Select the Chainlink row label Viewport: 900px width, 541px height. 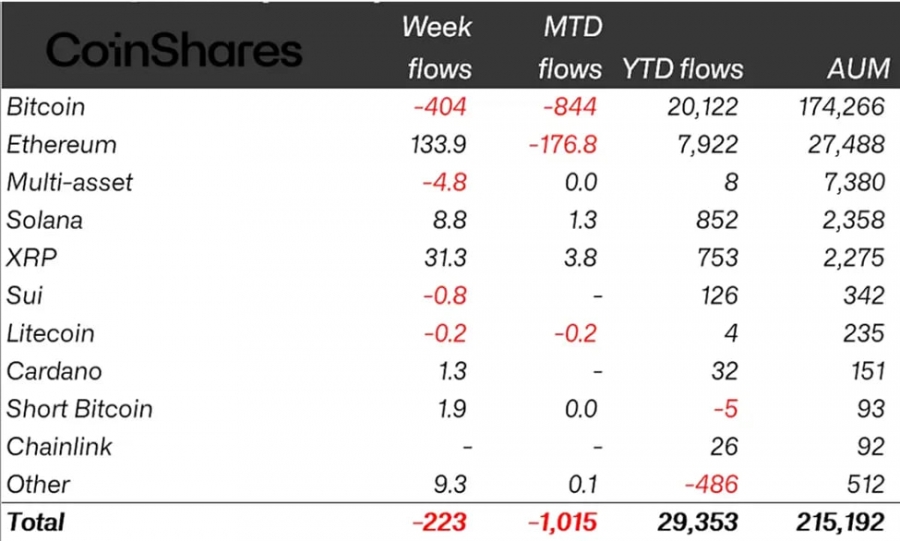[x=59, y=447]
